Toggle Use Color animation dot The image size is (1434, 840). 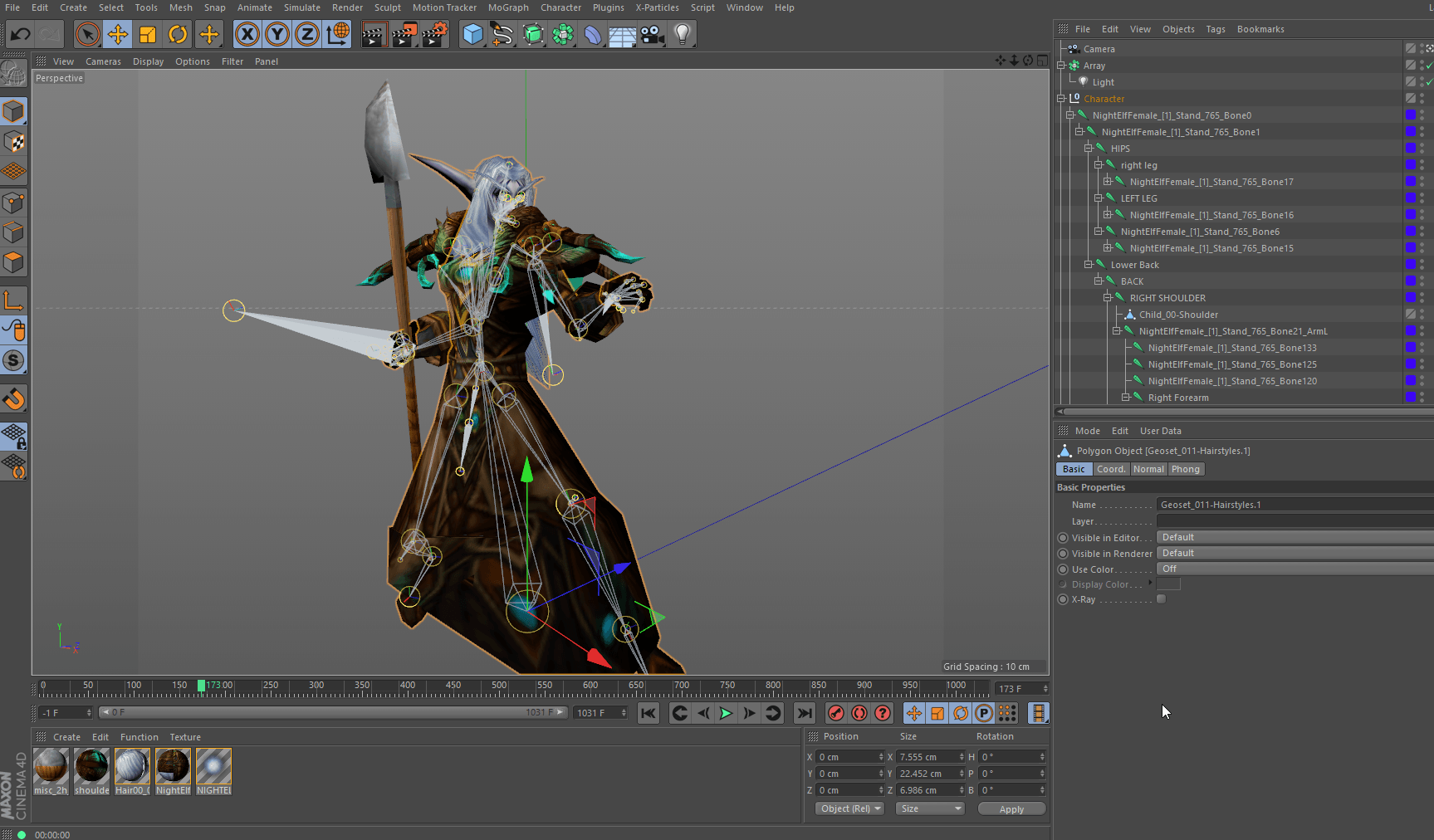pos(1063,569)
